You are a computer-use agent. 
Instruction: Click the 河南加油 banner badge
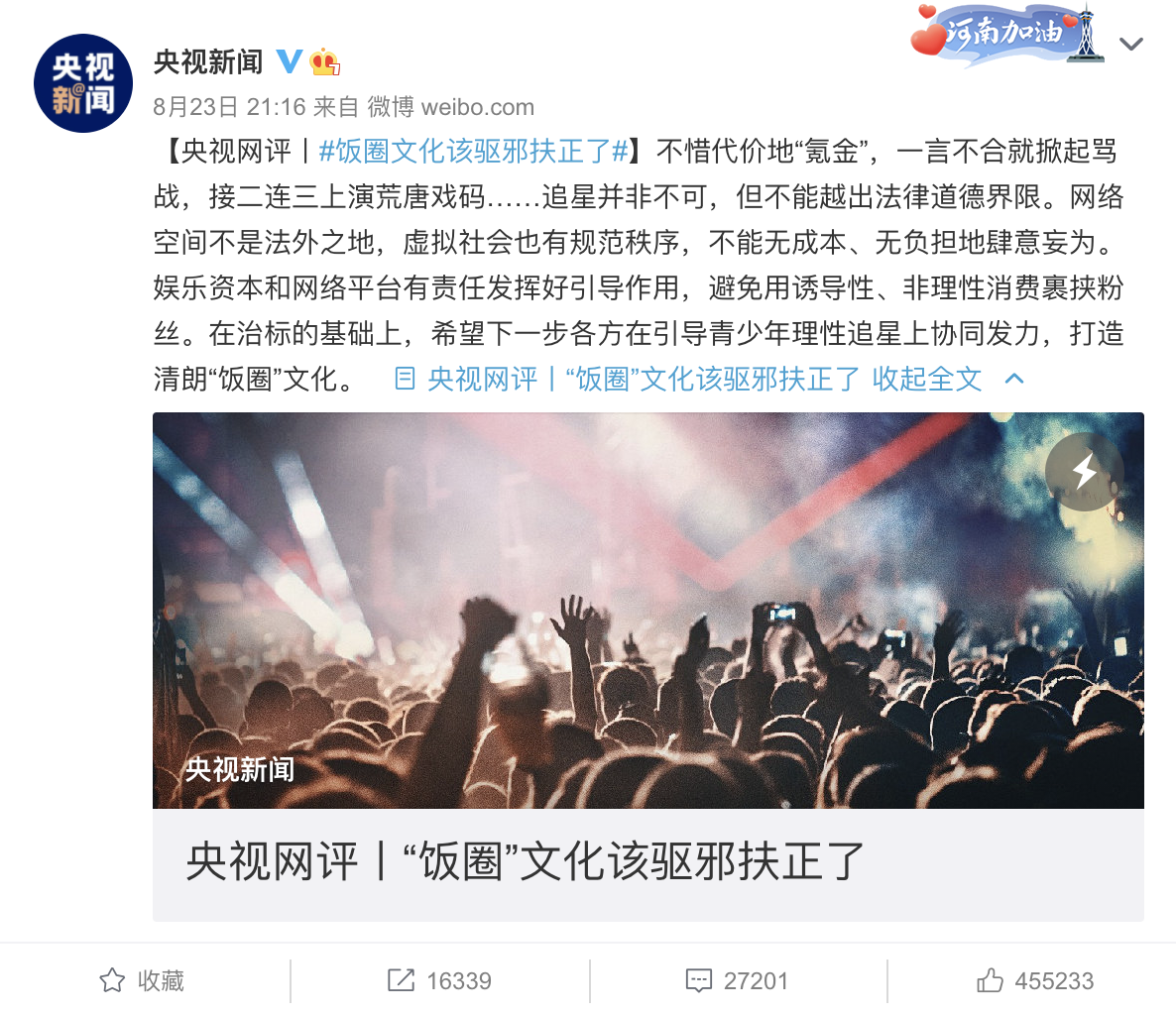[1007, 36]
